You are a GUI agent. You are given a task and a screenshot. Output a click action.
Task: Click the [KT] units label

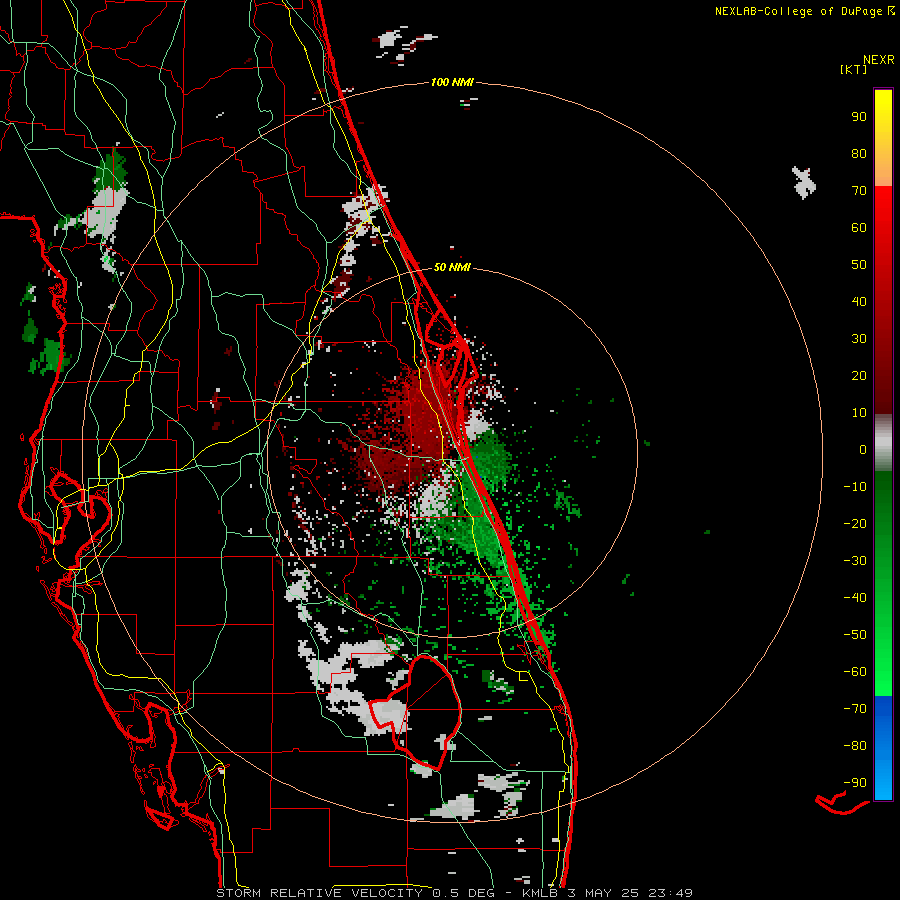[854, 69]
